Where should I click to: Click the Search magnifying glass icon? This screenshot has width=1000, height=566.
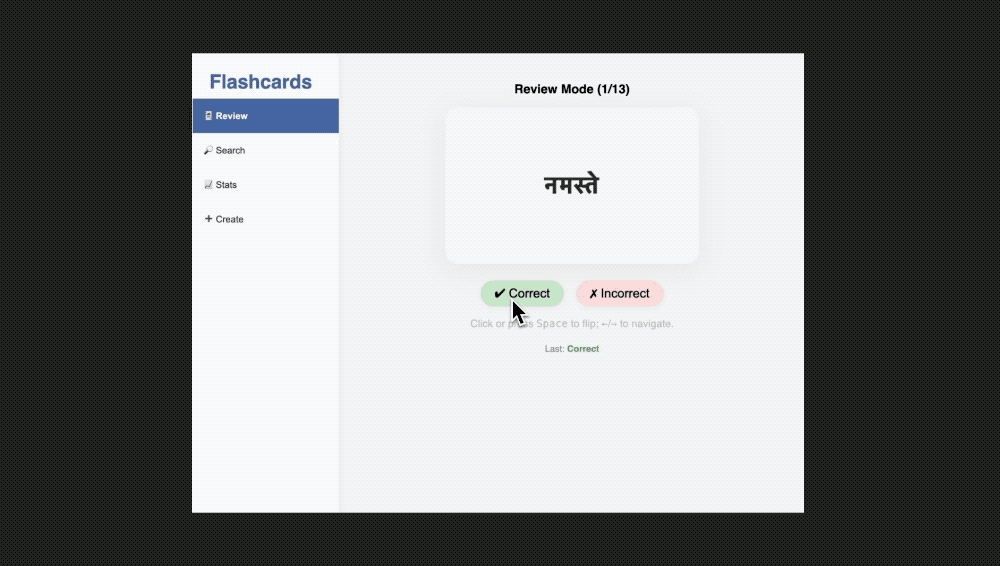click(x=208, y=150)
